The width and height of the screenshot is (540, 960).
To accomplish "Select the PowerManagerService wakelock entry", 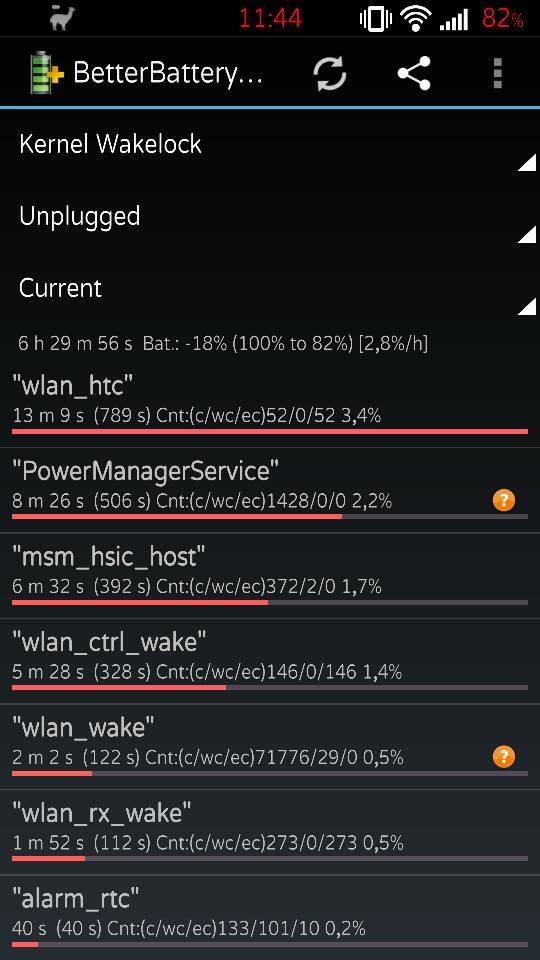I will tap(270, 490).
